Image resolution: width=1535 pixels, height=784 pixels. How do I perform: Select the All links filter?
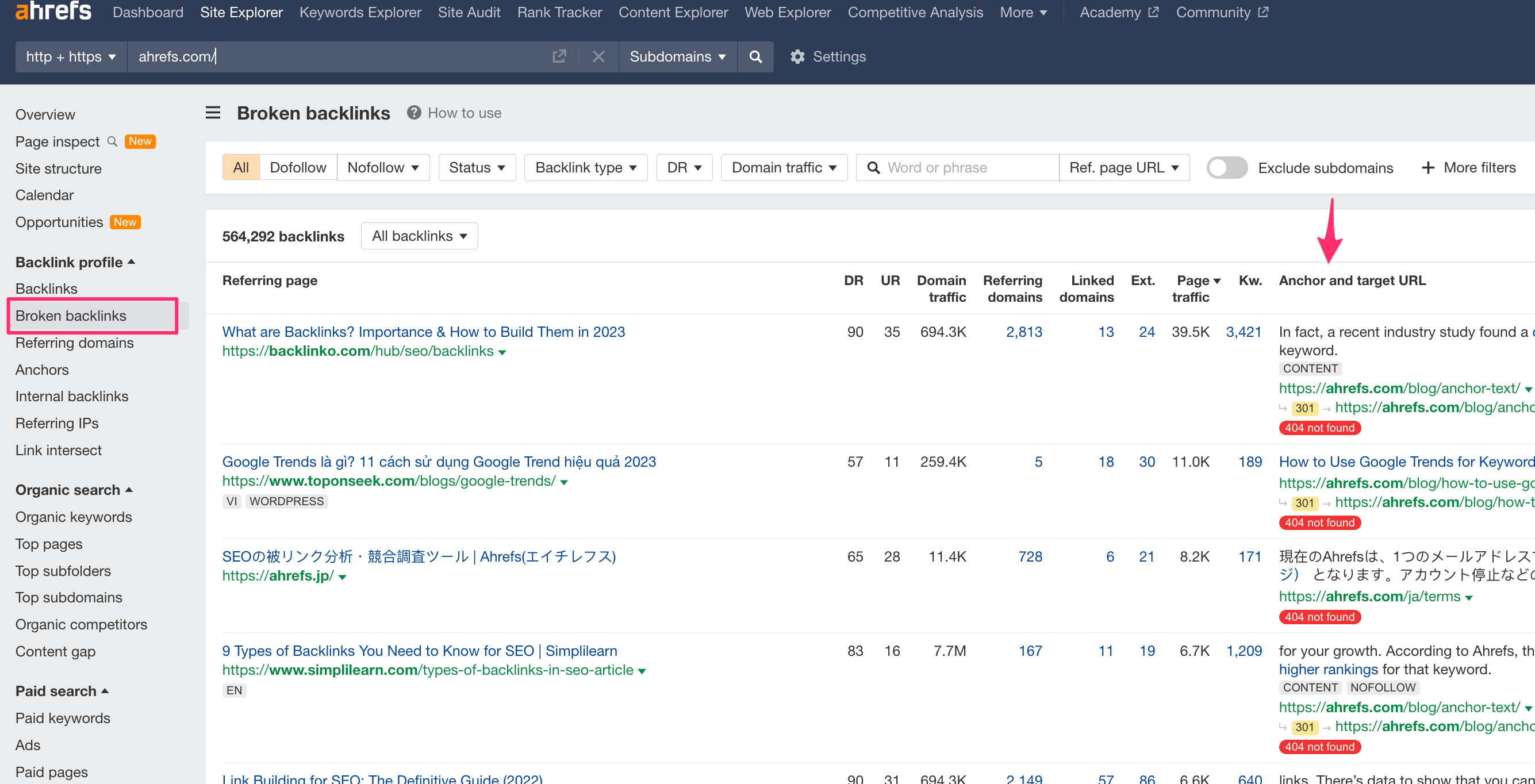[241, 167]
